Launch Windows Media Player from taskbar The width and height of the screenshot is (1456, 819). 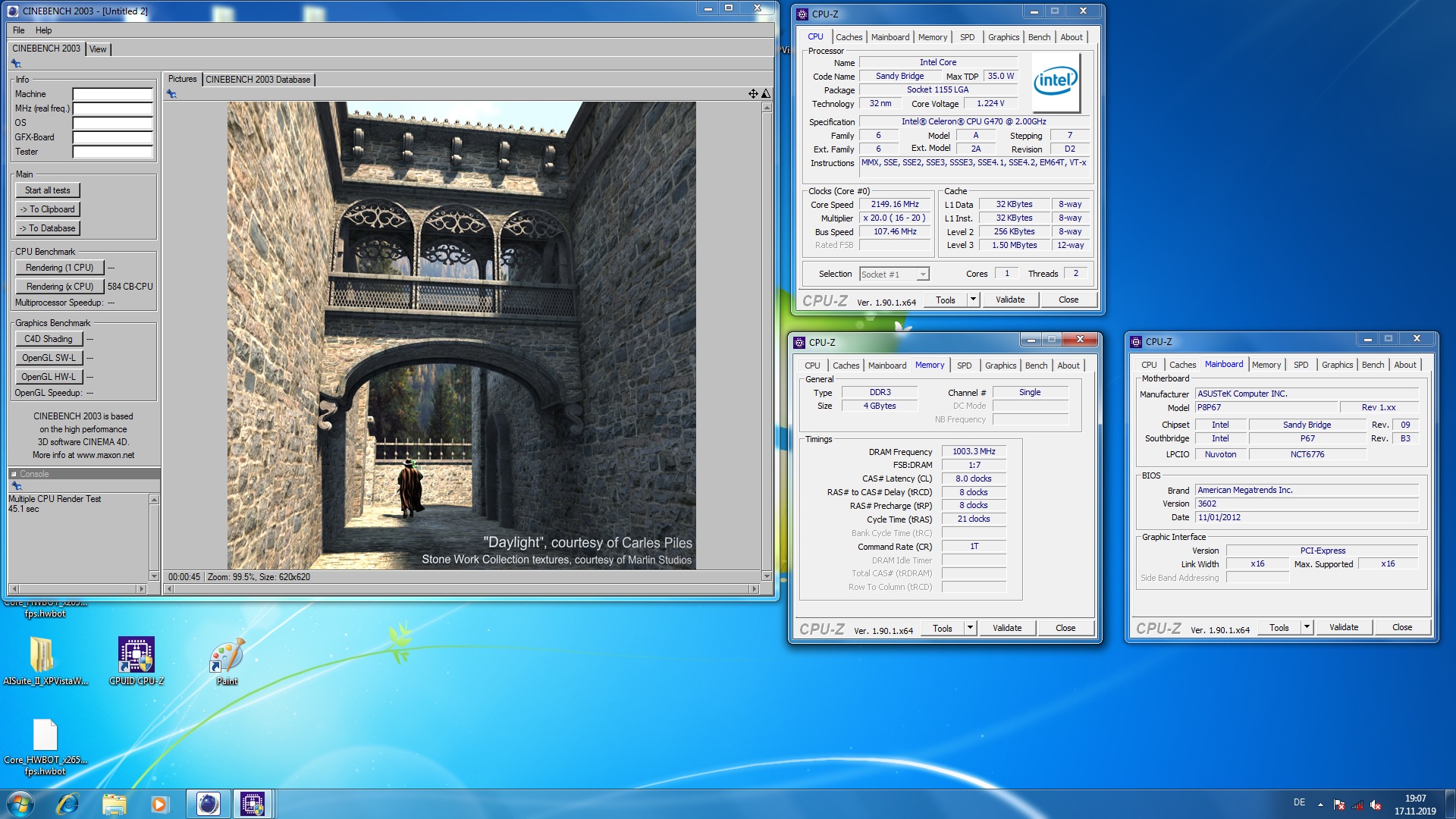pos(159,804)
